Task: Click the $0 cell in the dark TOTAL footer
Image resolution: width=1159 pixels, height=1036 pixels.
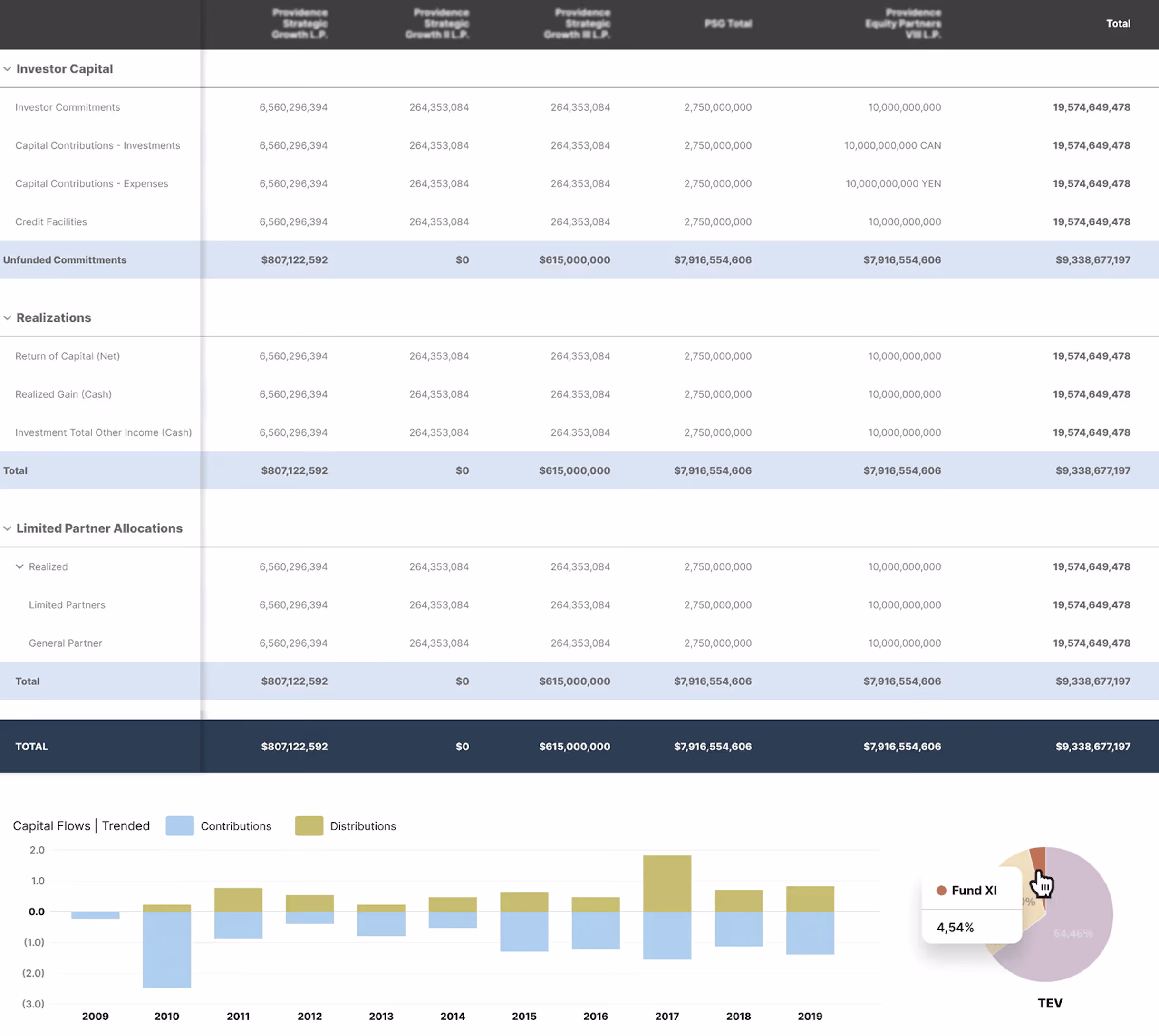Action: point(462,746)
